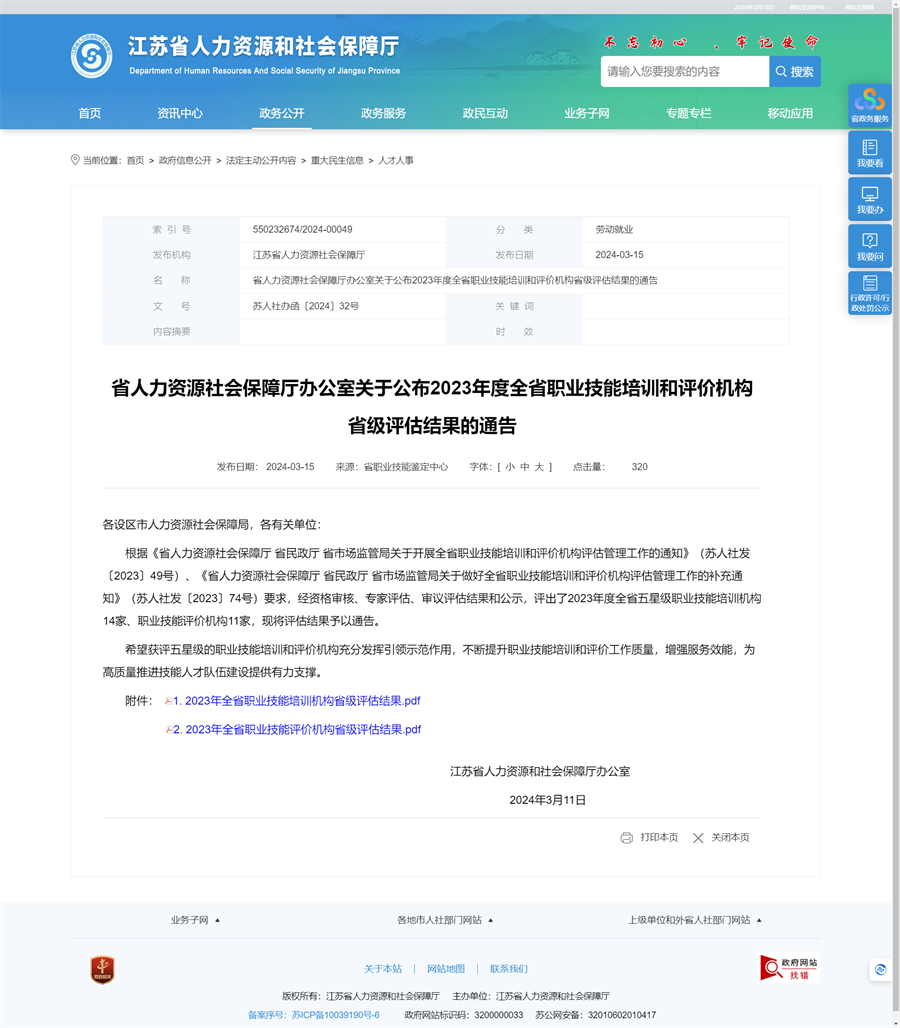Image resolution: width=900 pixels, height=1028 pixels.
Task: Click the red 党政机关 emblem icon
Action: (102, 969)
